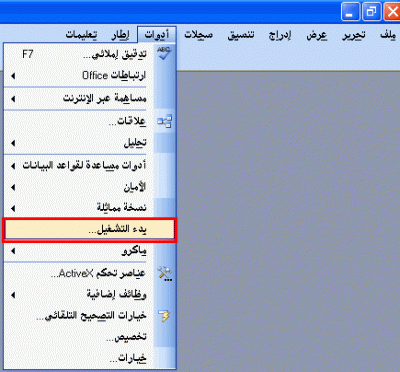400x372 pixels.
Task: Open the تعليمات (Help) menu
Action: coord(81,35)
